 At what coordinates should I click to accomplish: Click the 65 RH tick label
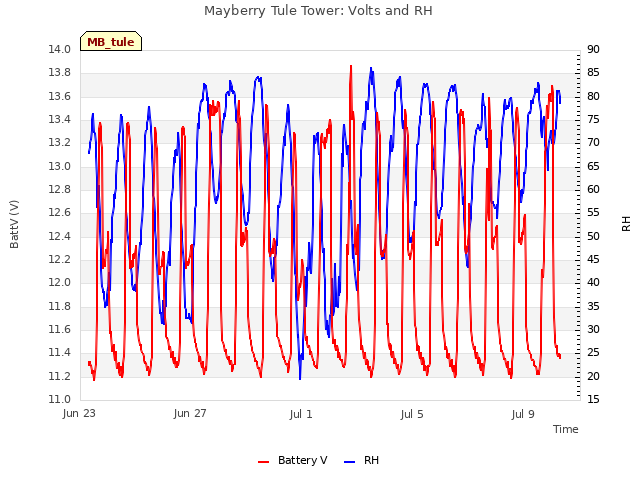pos(593,166)
